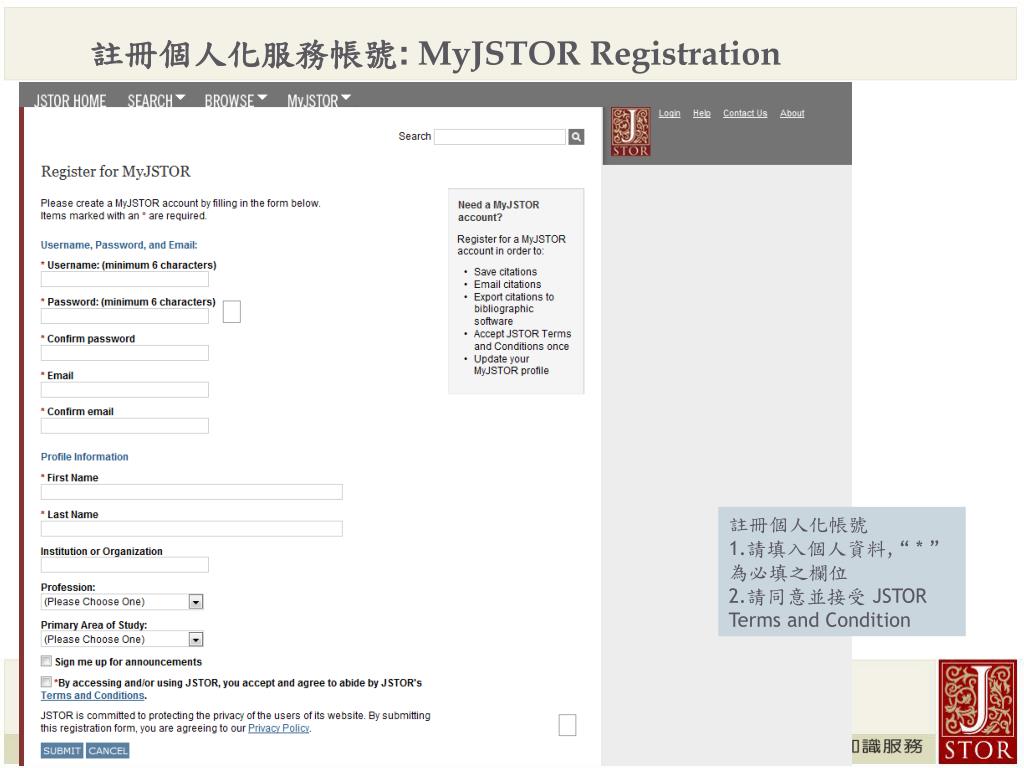Viewport: 1024px width, 768px height.
Task: Click the JSTOR logo in header
Action: pos(630,132)
